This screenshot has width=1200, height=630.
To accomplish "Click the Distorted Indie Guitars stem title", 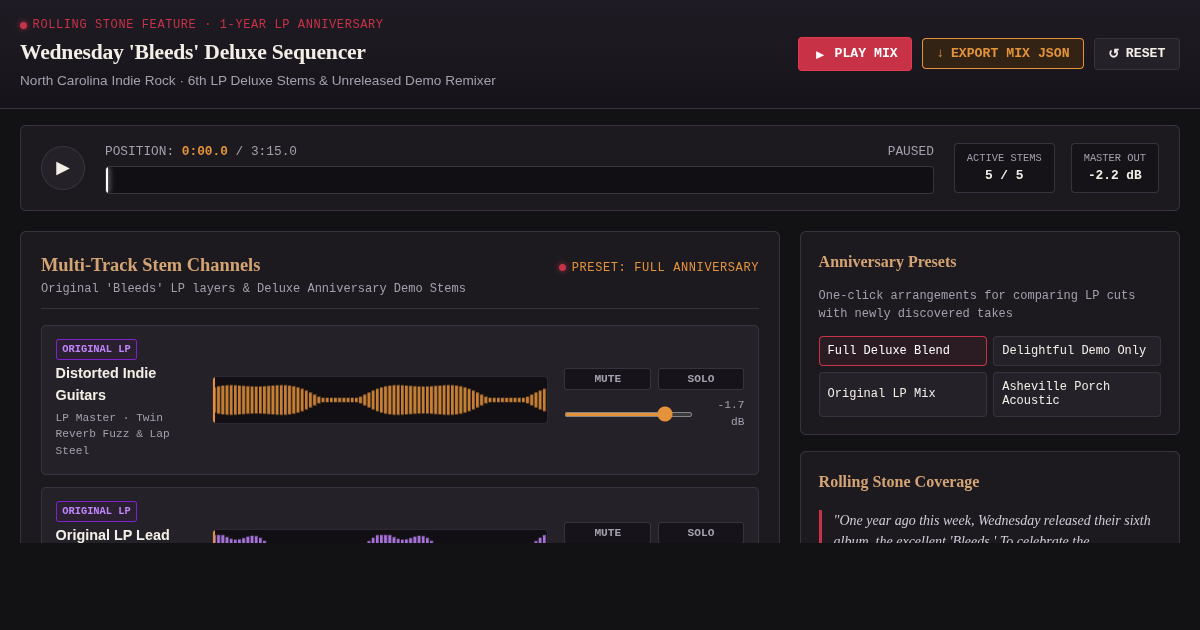I will [106, 384].
